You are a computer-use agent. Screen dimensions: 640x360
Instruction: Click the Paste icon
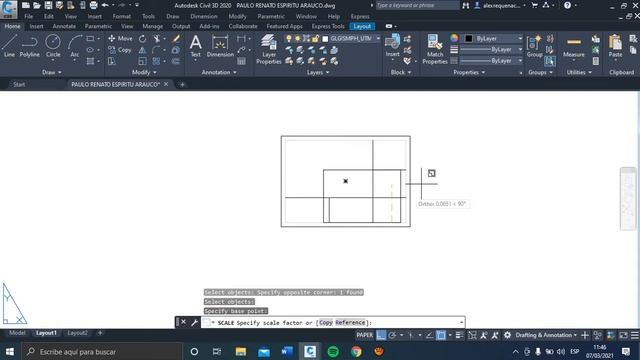[x=615, y=46]
